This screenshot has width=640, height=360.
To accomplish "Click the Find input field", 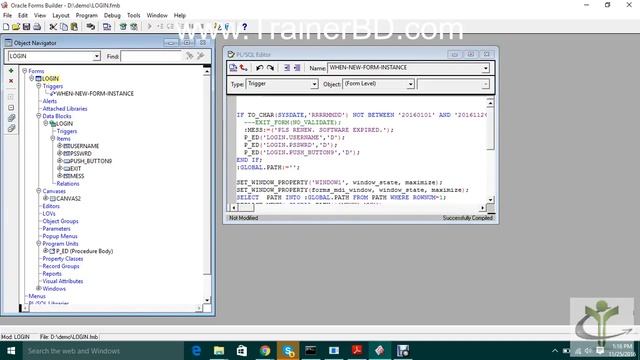I will pyautogui.click(x=151, y=56).
